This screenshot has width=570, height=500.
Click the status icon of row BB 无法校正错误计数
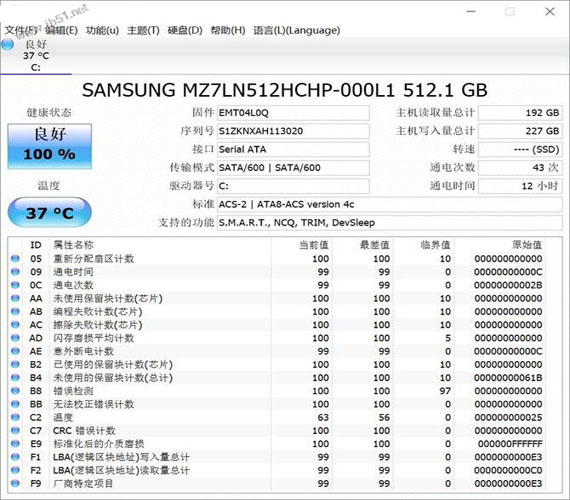(x=15, y=404)
